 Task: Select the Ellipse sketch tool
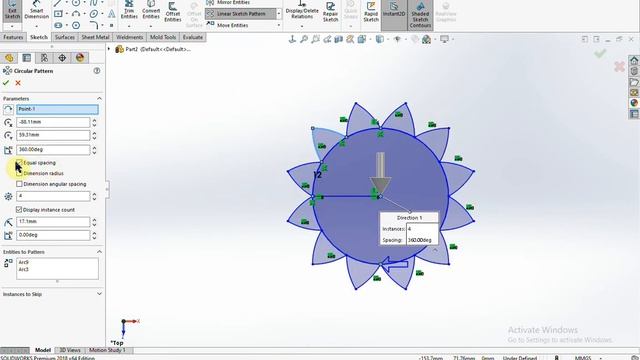(94, 14)
